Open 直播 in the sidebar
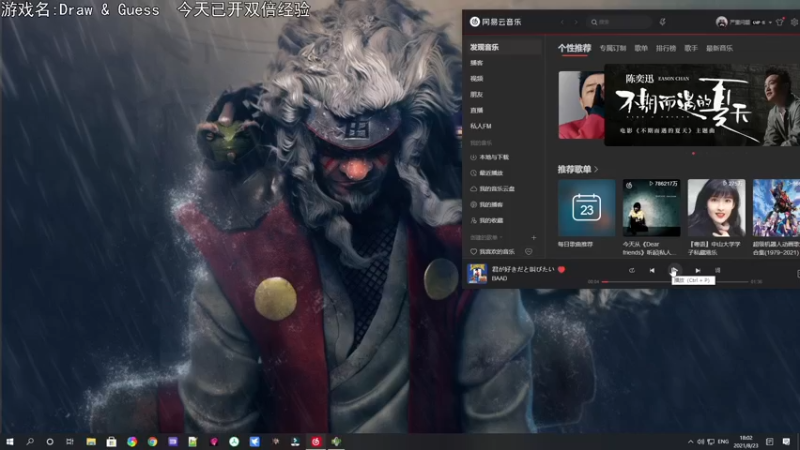 click(477, 110)
